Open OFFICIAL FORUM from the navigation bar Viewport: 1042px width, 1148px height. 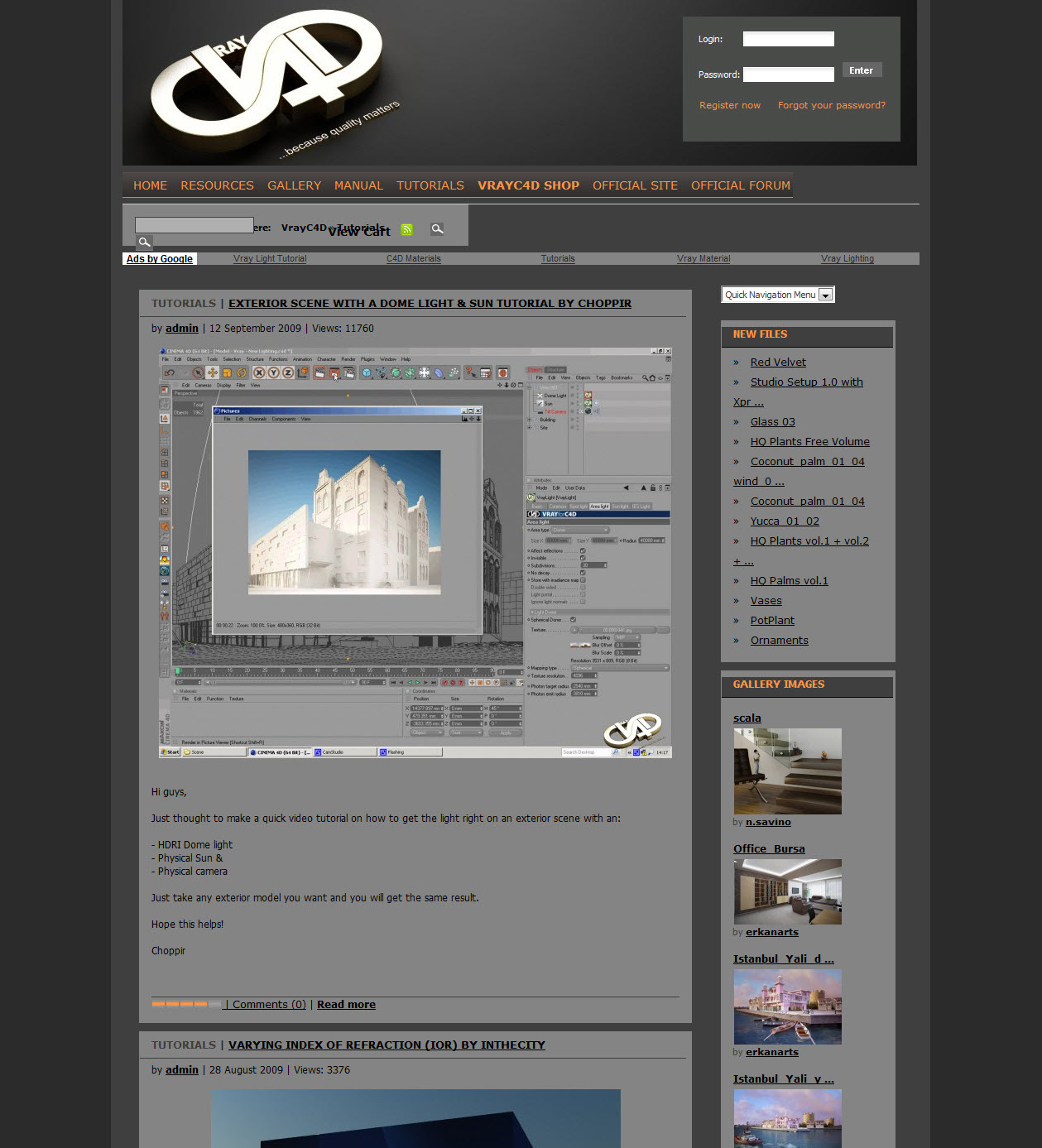[x=741, y=185]
